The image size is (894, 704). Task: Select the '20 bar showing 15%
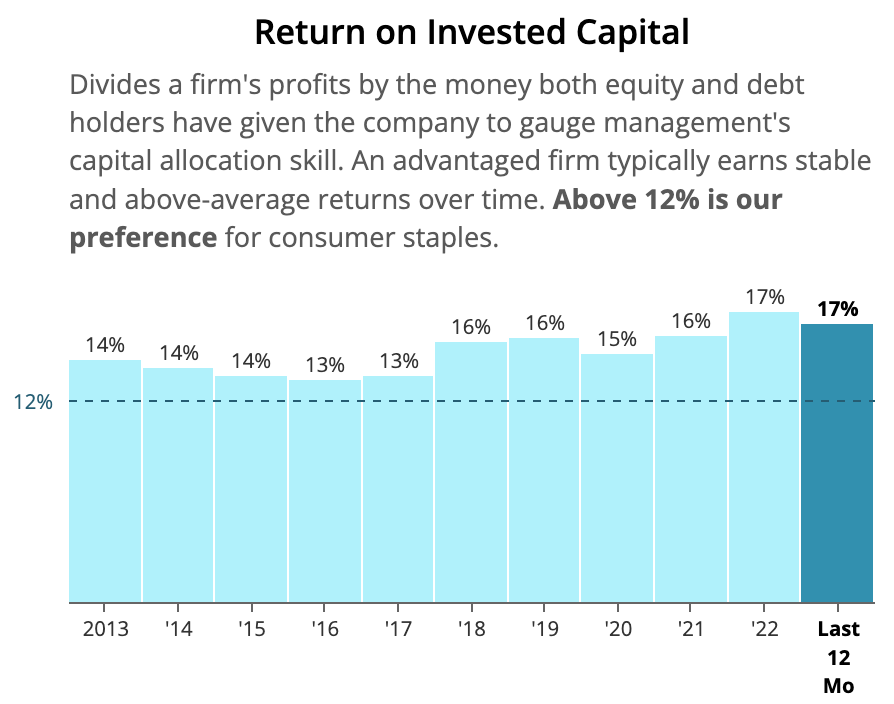pos(617,478)
